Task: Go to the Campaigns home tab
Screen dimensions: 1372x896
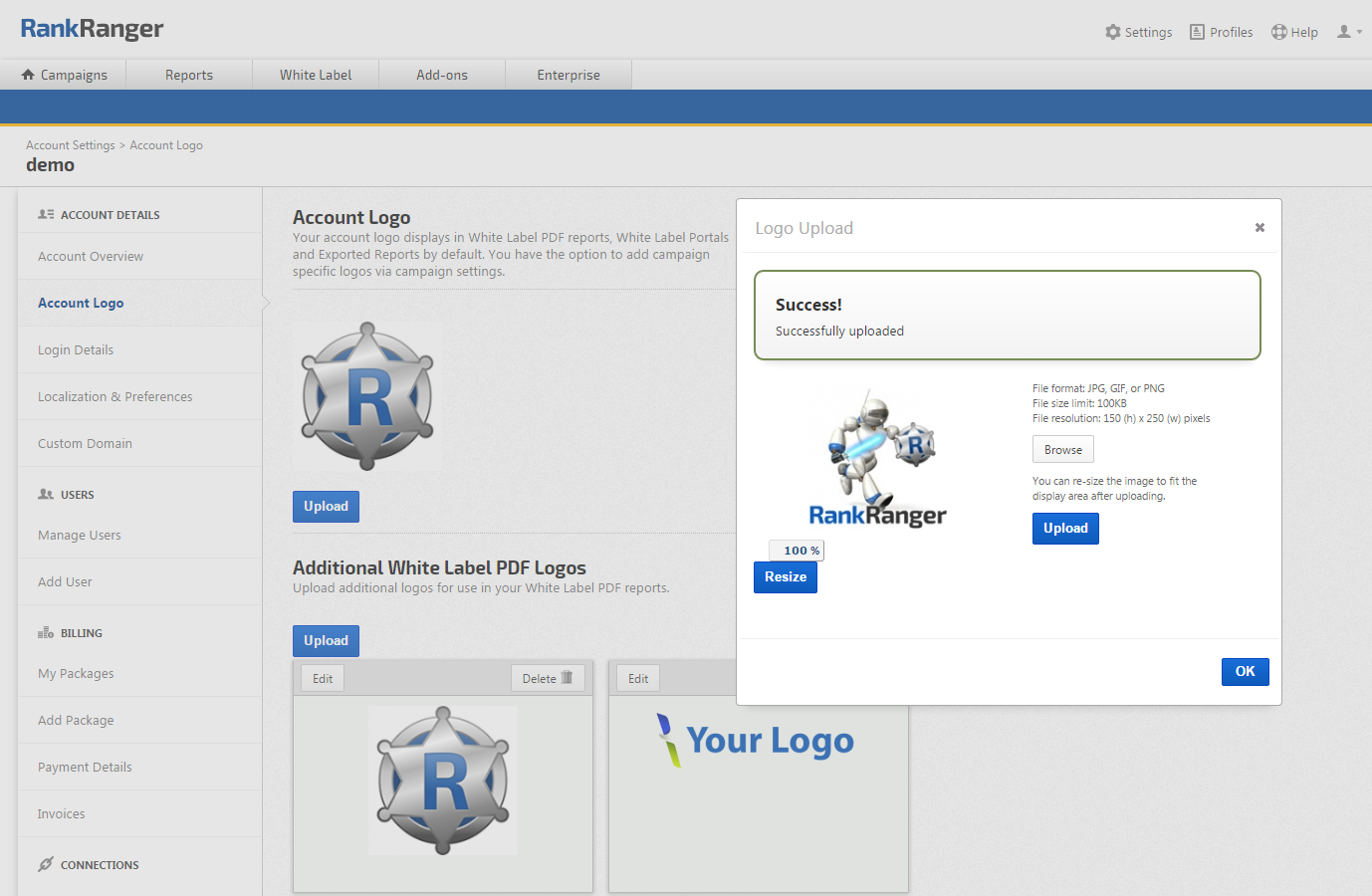Action: [x=64, y=75]
